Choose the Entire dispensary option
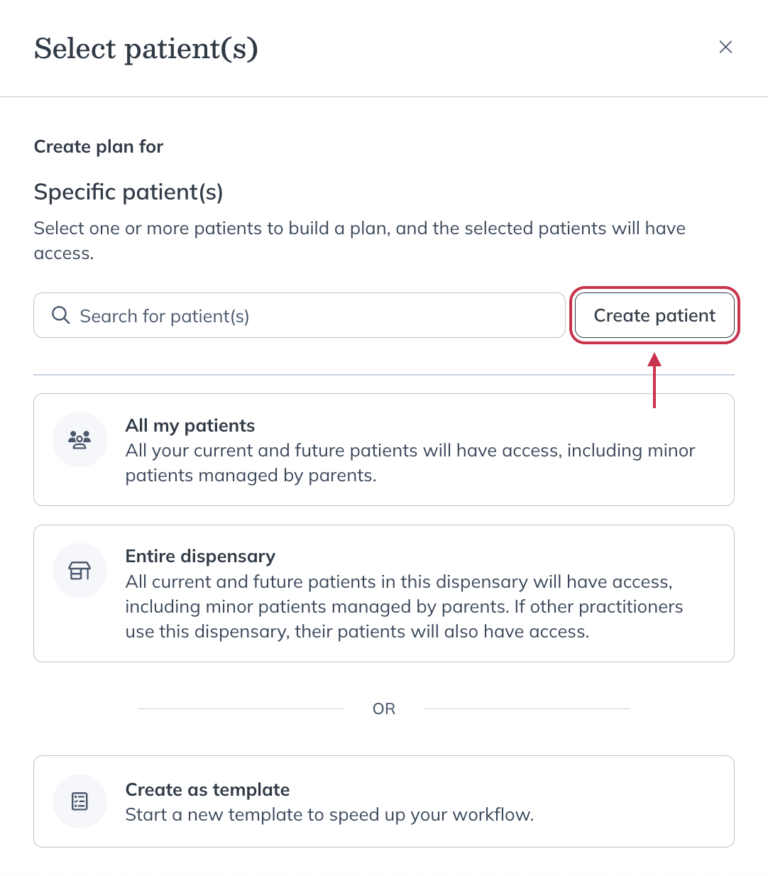 tap(384, 593)
